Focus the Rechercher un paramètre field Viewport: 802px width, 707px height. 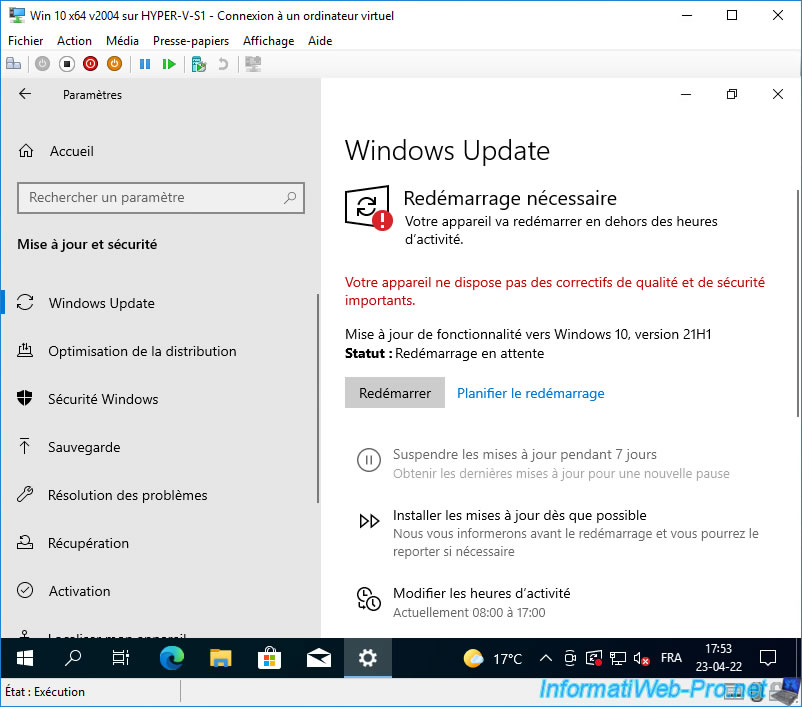161,197
